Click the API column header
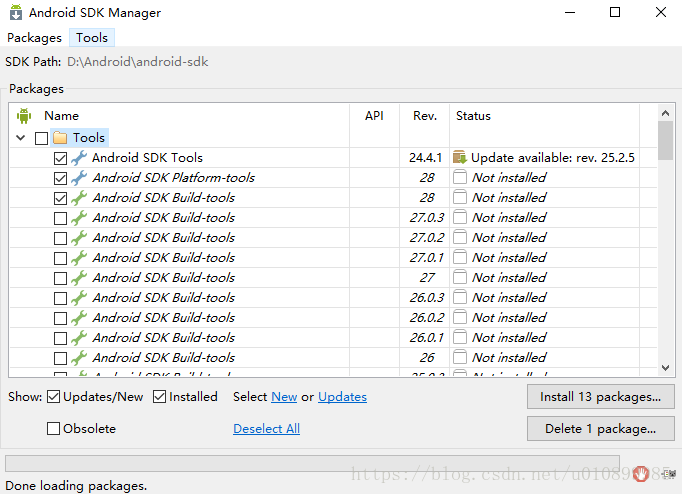 pos(374,116)
